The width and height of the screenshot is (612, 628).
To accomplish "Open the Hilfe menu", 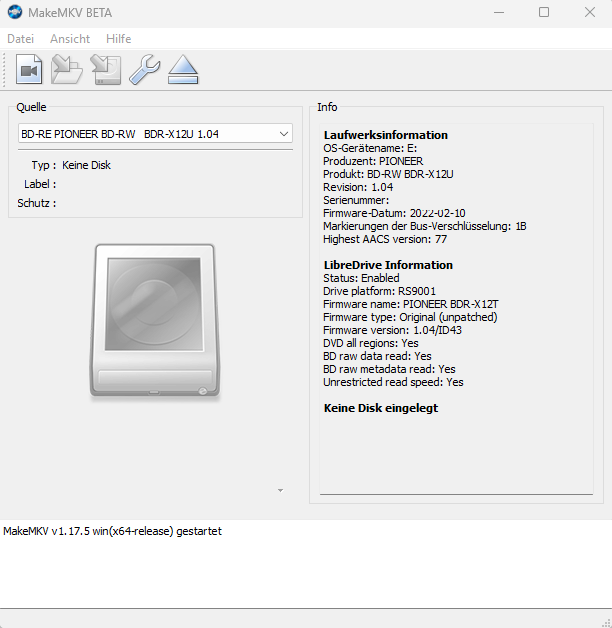I will pos(119,39).
